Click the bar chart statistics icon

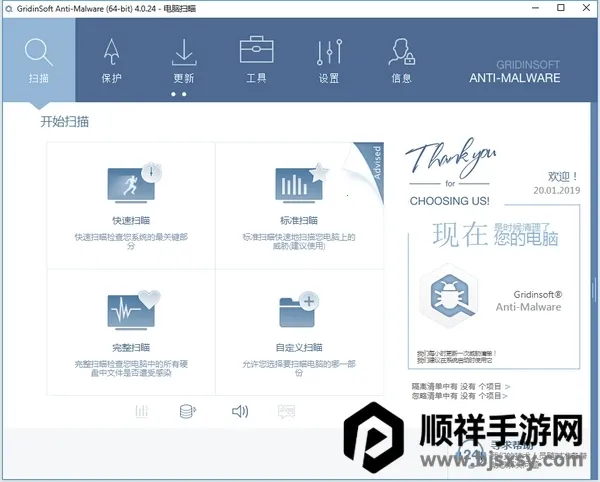(x=142, y=411)
